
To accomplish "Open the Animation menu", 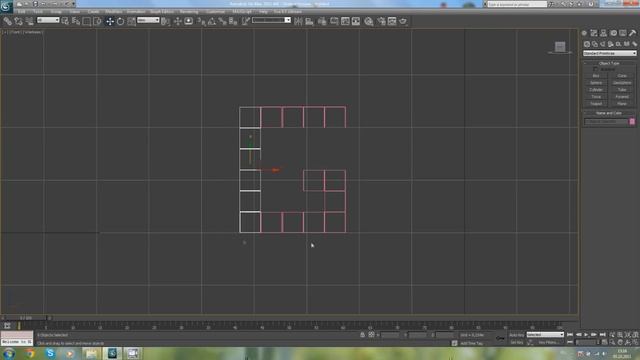I will point(136,12).
